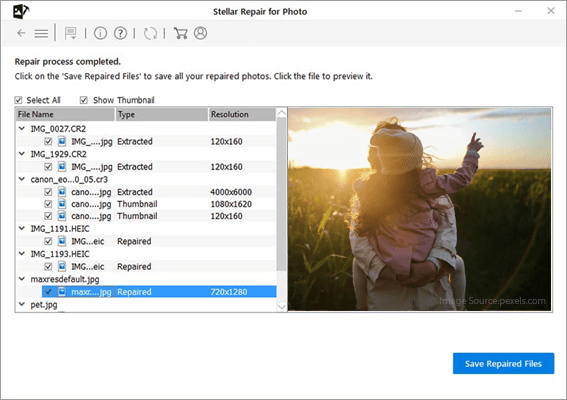Toggle the Show Thumbnail checkbox
567x400 pixels.
[84, 100]
